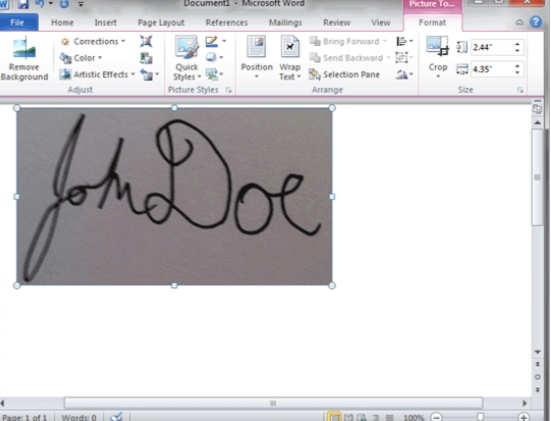
Task: Toggle the ruler button above the scrollbar
Action: point(537,109)
